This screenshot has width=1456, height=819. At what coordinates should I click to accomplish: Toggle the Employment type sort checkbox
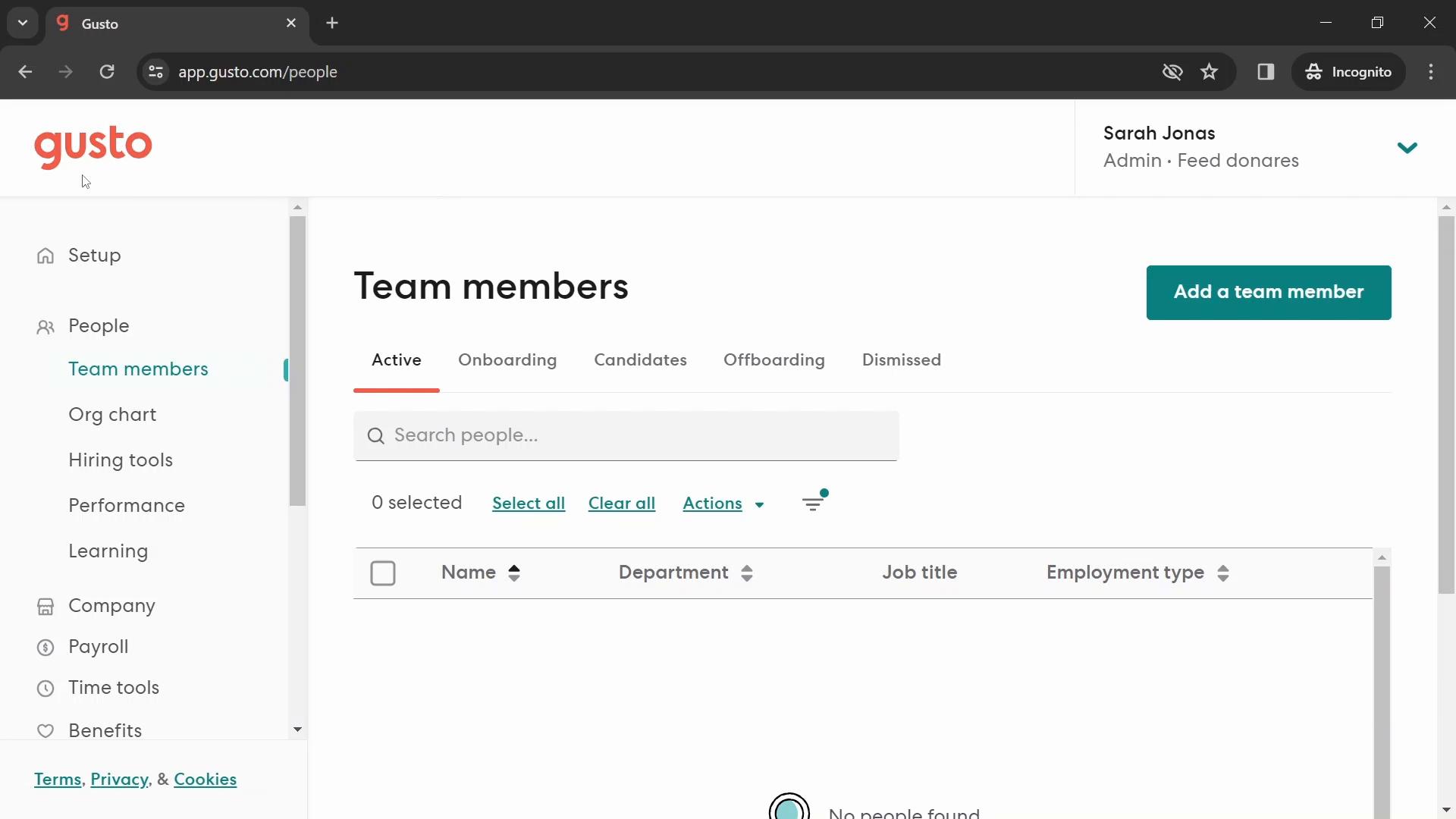point(1223,572)
